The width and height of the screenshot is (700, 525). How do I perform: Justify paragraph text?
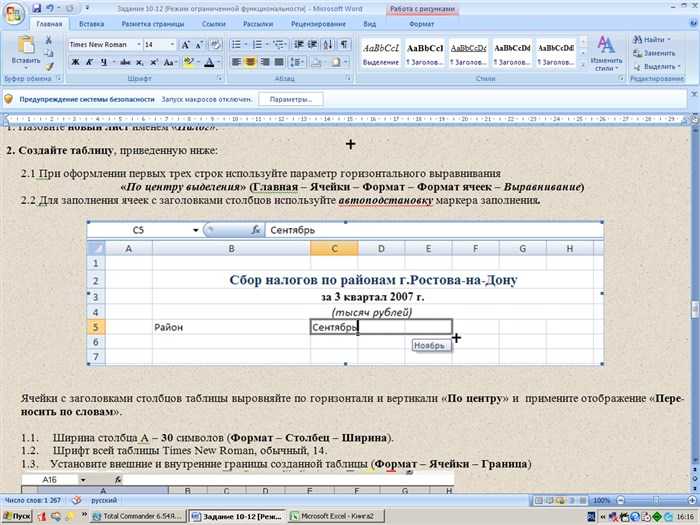[279, 62]
